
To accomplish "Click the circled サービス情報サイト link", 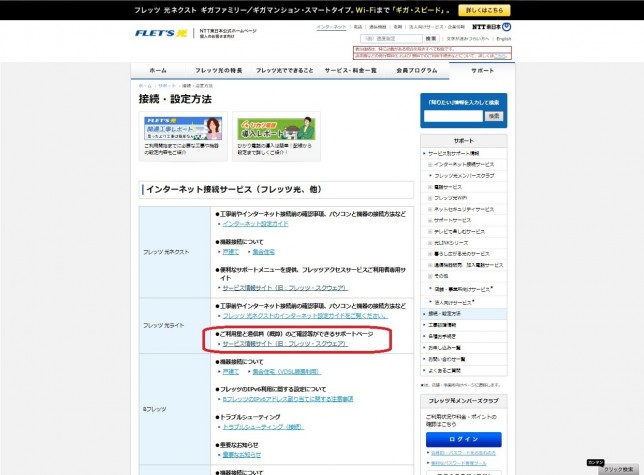I will point(284,344).
